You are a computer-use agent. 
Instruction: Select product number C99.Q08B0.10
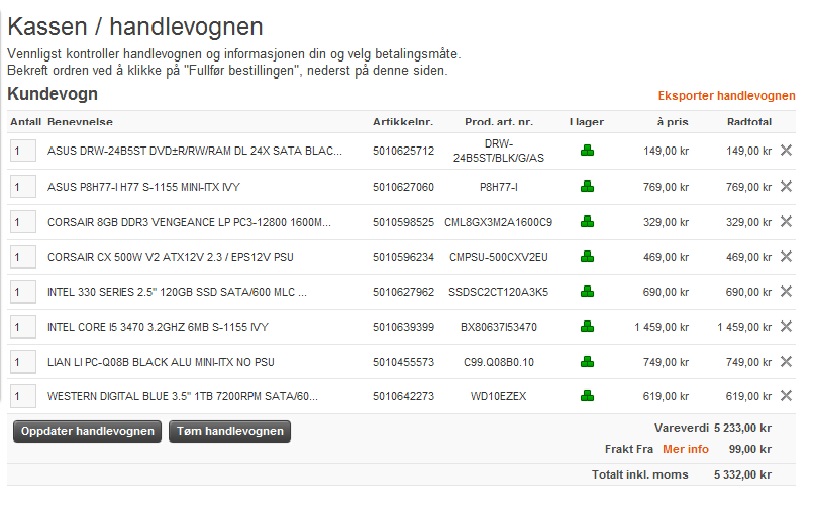[x=499, y=362]
